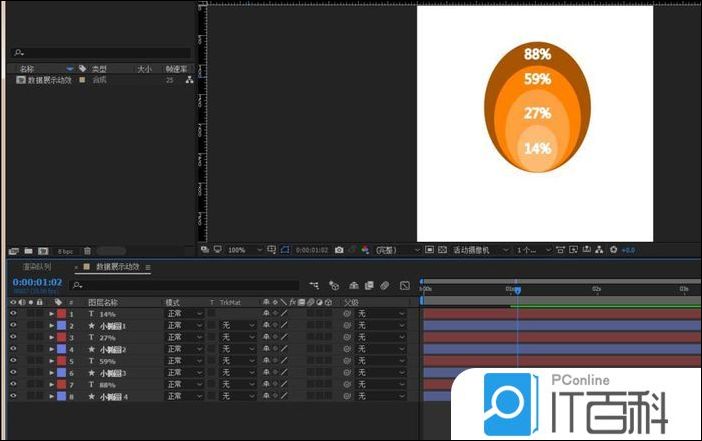Open the 100% zoom level dropdown
Screen dimensions: 702x441
point(240,249)
